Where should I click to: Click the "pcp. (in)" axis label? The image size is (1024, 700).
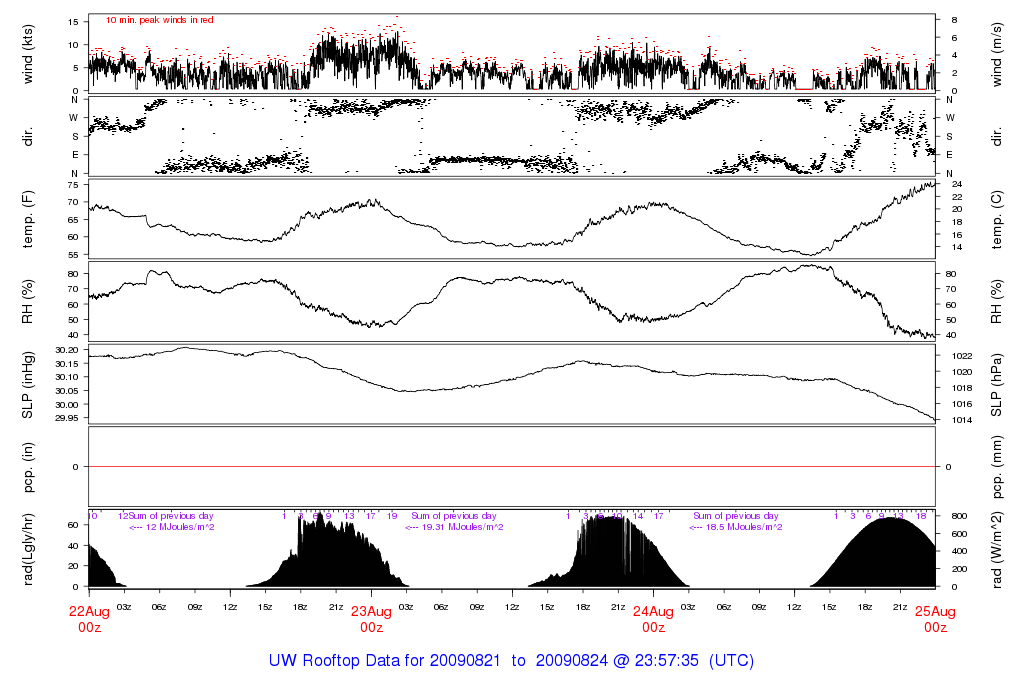click(x=27, y=467)
